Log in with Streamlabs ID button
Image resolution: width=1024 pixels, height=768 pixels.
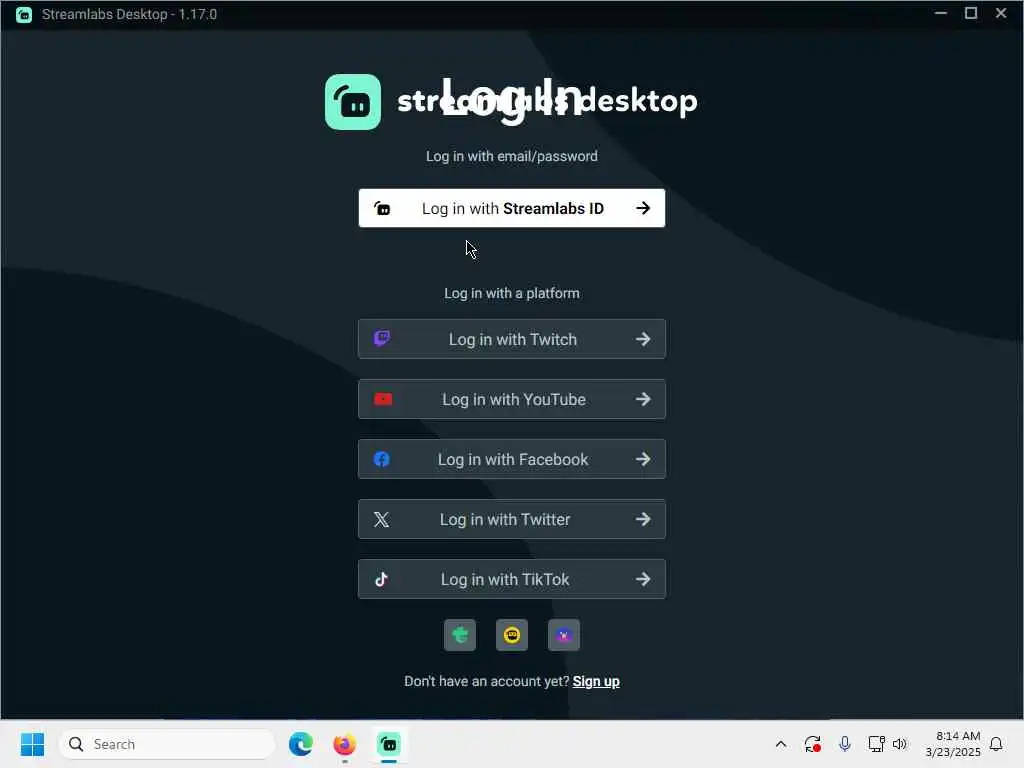tap(511, 208)
